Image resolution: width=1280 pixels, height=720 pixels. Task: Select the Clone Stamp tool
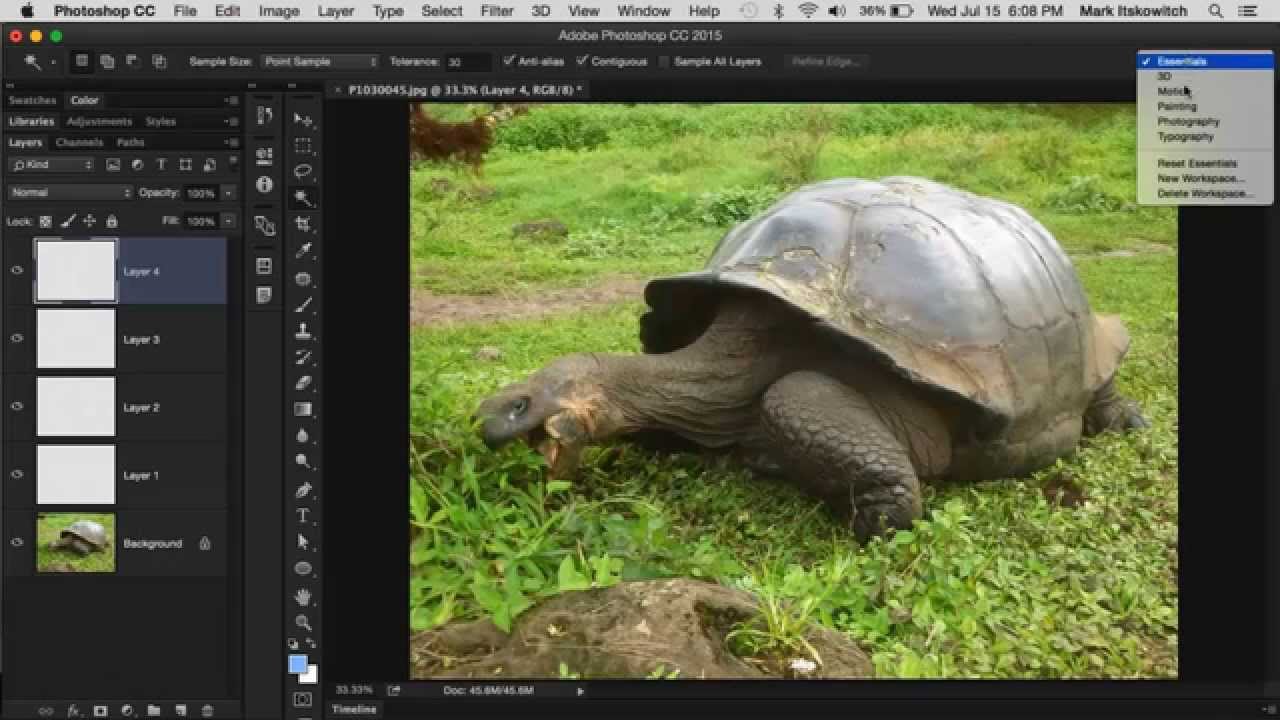(x=303, y=330)
